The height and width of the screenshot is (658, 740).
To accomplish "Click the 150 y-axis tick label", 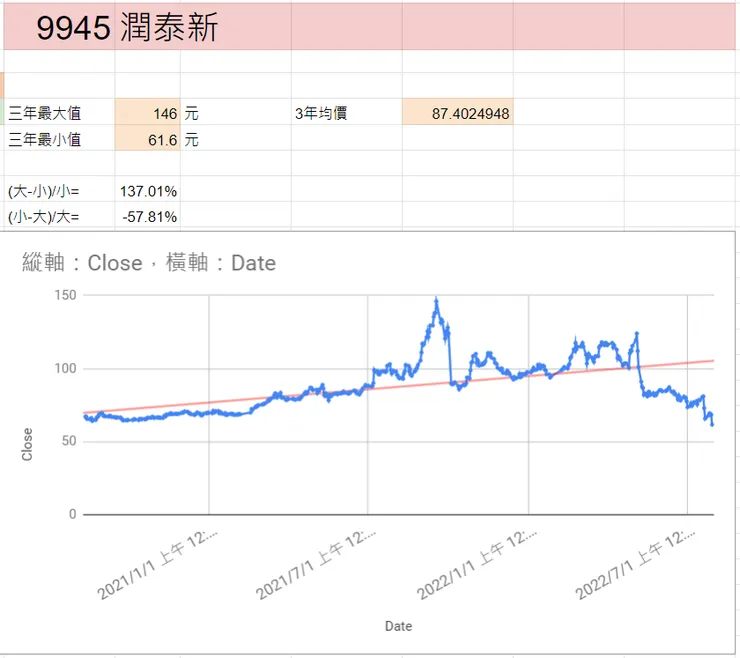I will pyautogui.click(x=65, y=295).
